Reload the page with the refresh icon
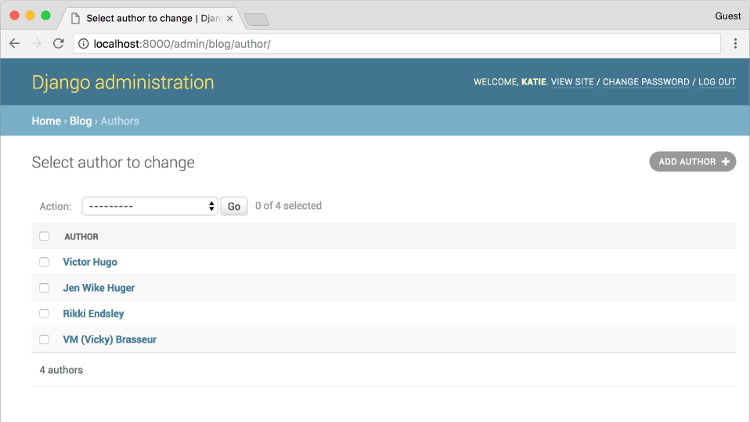The height and width of the screenshot is (422, 750). point(58,44)
